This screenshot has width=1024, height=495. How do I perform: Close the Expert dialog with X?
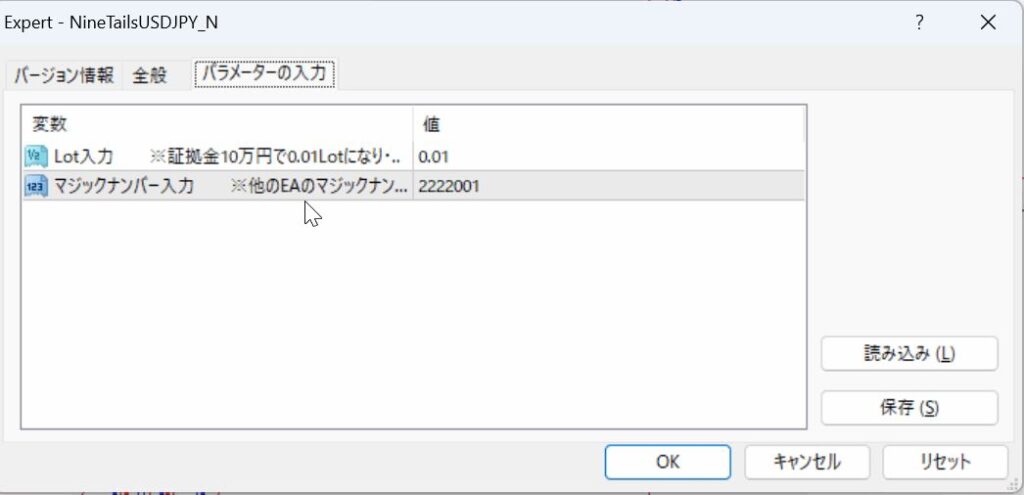988,23
